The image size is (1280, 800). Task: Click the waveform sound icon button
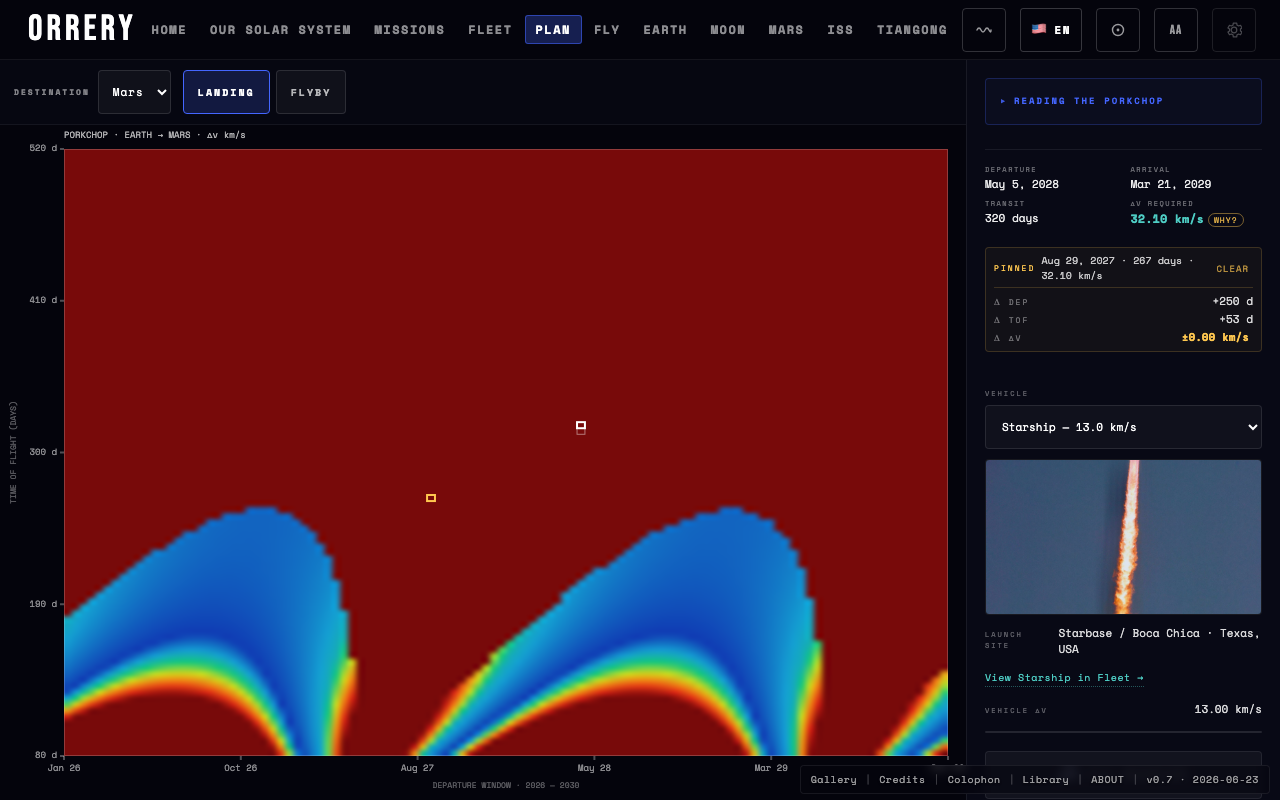coord(984,30)
